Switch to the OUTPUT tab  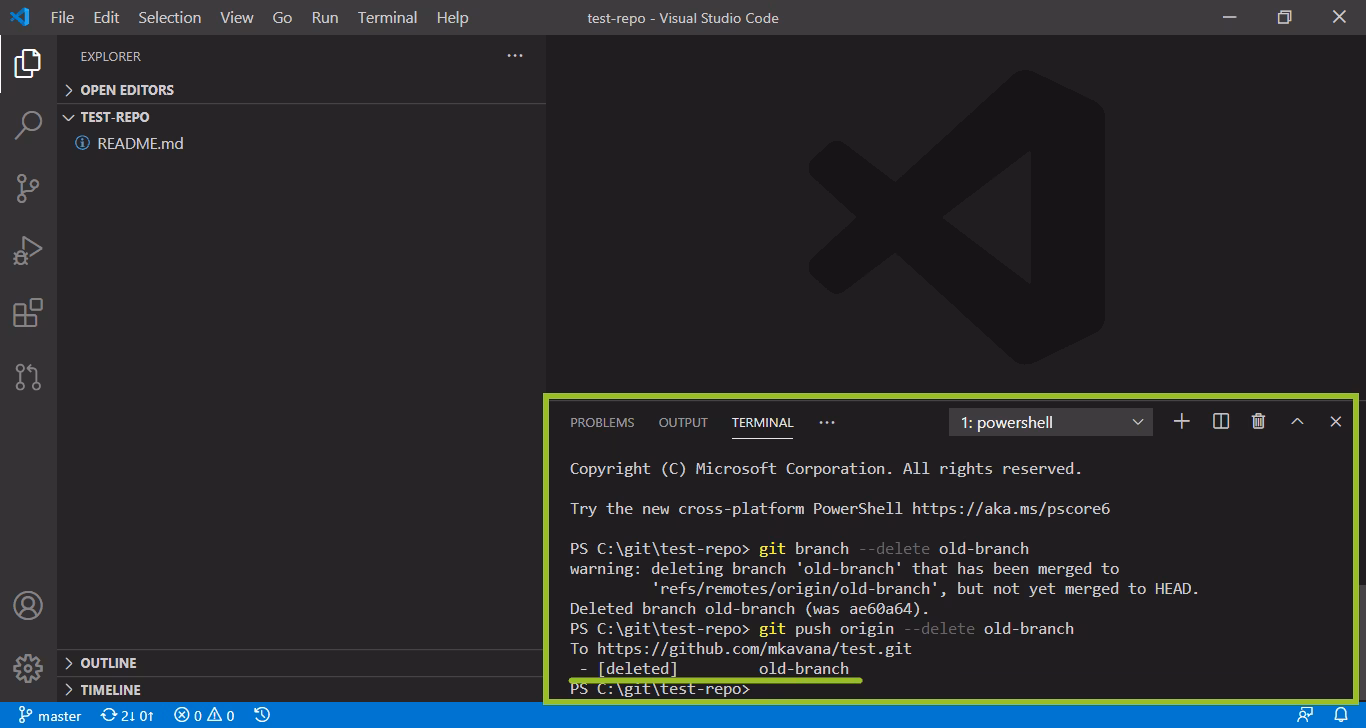click(683, 423)
